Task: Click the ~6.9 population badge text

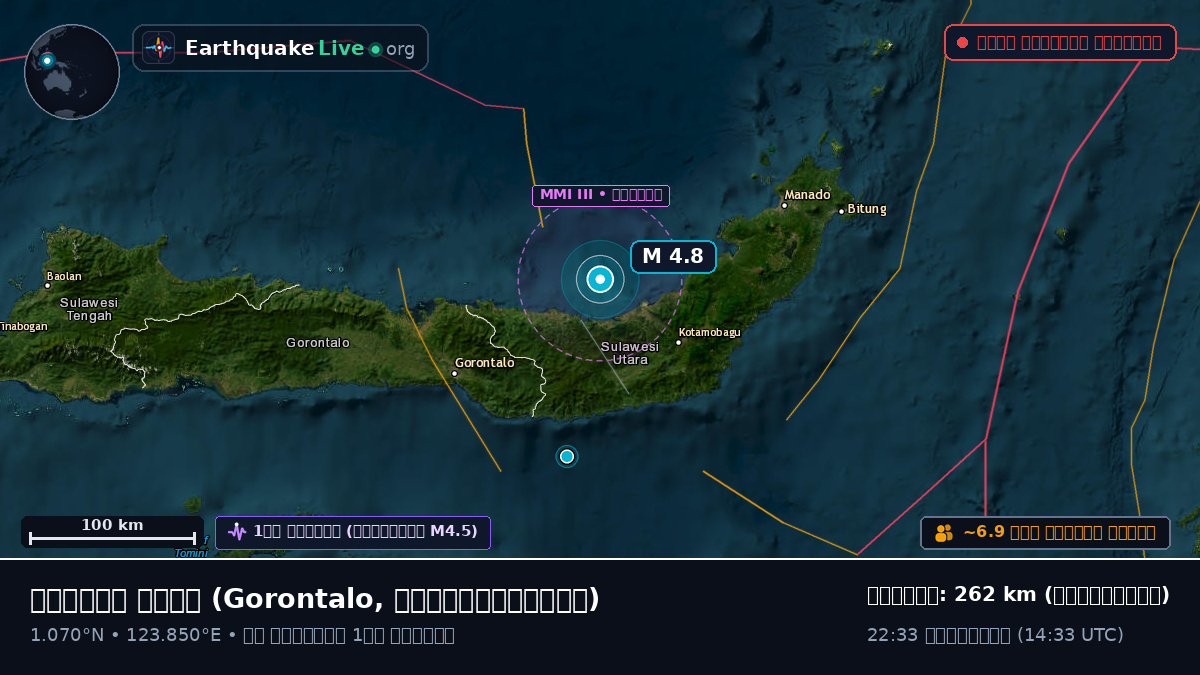Action: tap(1059, 533)
